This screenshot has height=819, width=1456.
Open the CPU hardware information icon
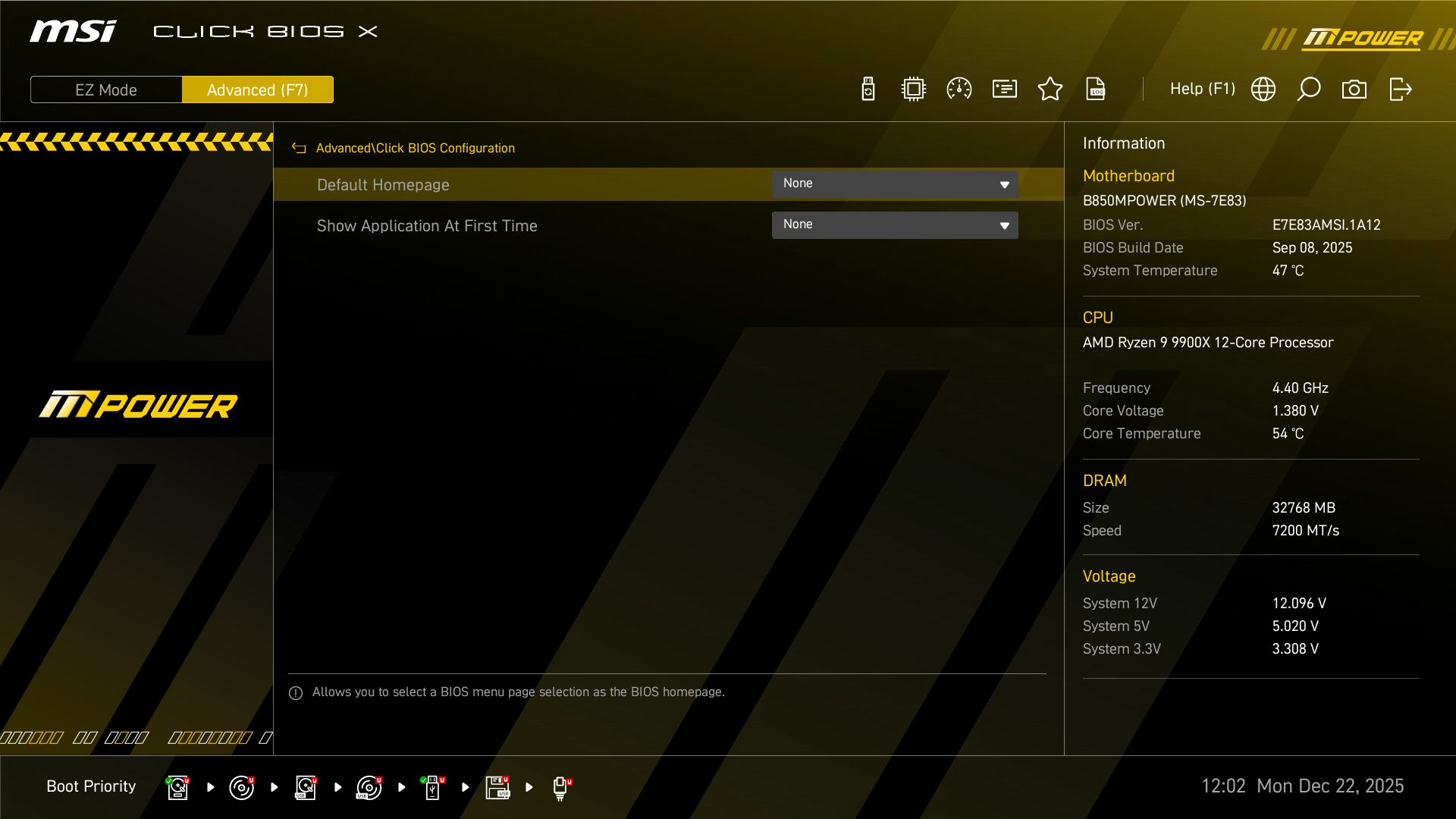click(x=913, y=89)
